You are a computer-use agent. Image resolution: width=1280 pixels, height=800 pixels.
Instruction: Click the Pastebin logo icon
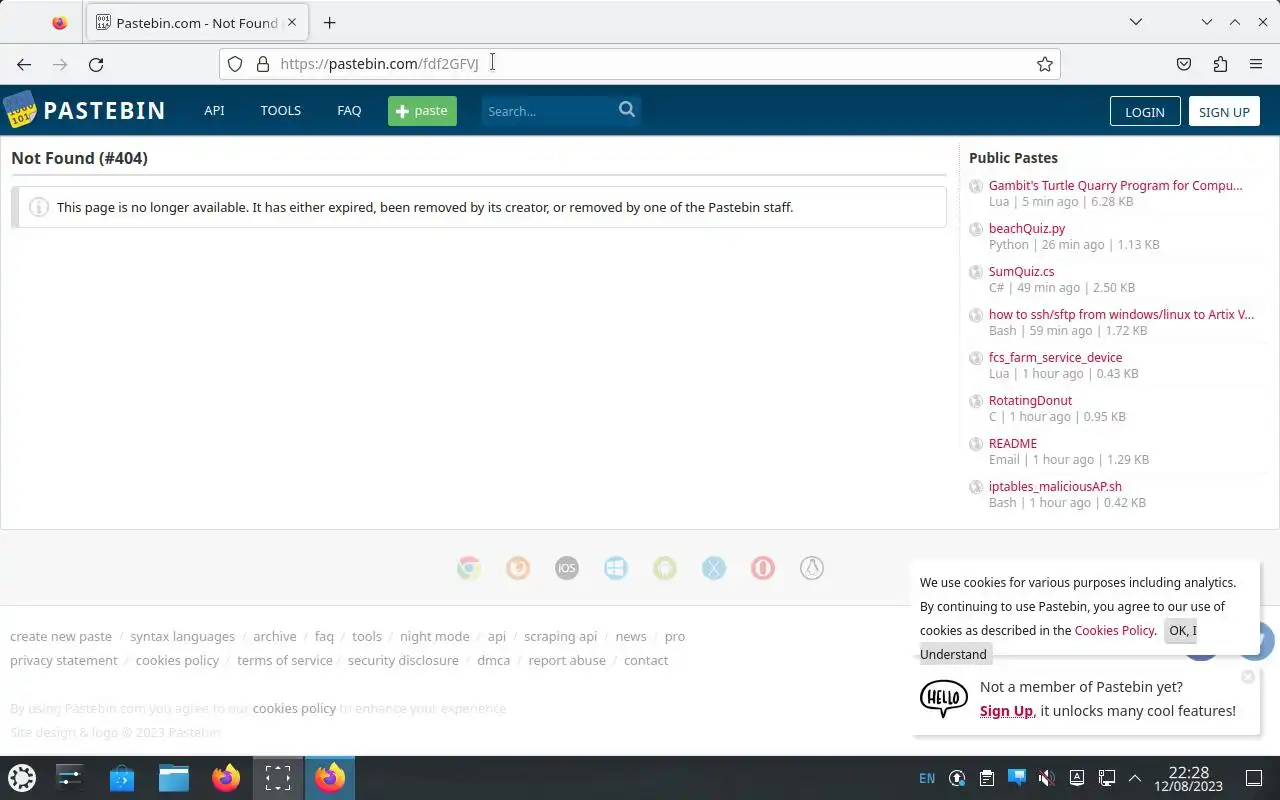19,110
